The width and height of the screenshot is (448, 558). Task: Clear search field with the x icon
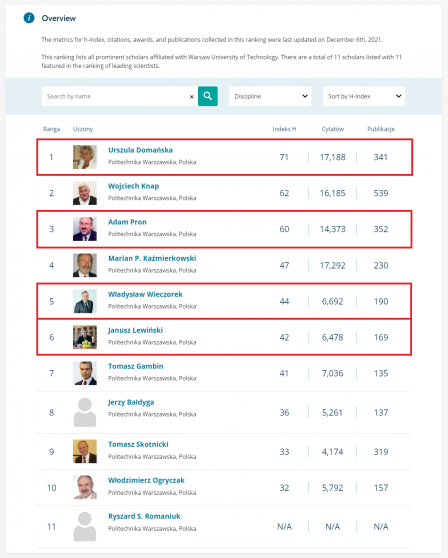[191, 96]
